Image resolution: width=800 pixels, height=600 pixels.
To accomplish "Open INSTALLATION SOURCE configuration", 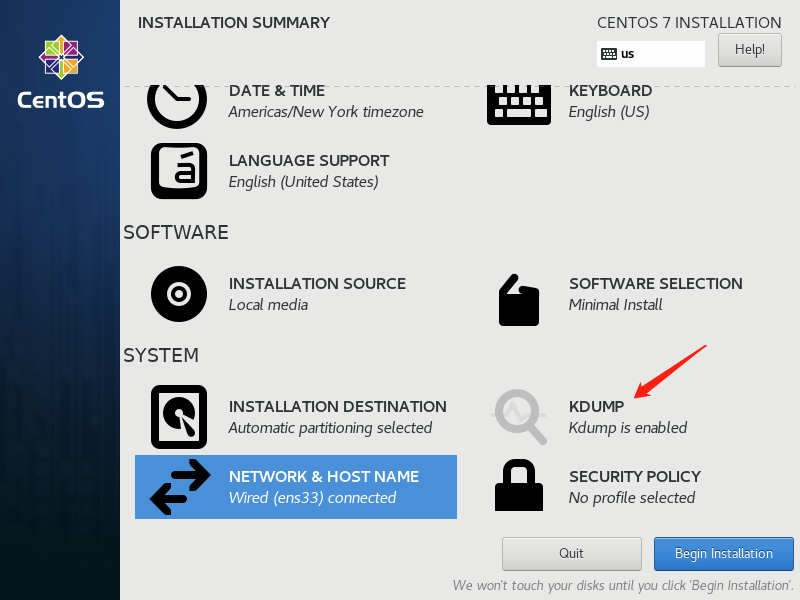I will (x=317, y=284).
